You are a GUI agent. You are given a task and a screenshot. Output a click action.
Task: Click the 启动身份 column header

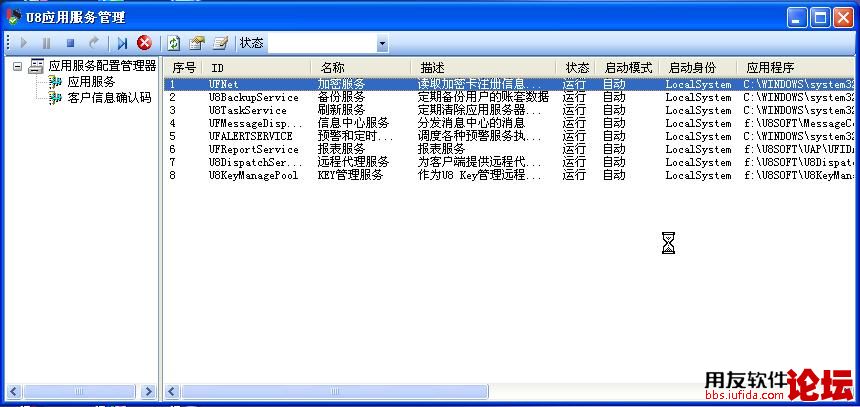pyautogui.click(x=698, y=67)
